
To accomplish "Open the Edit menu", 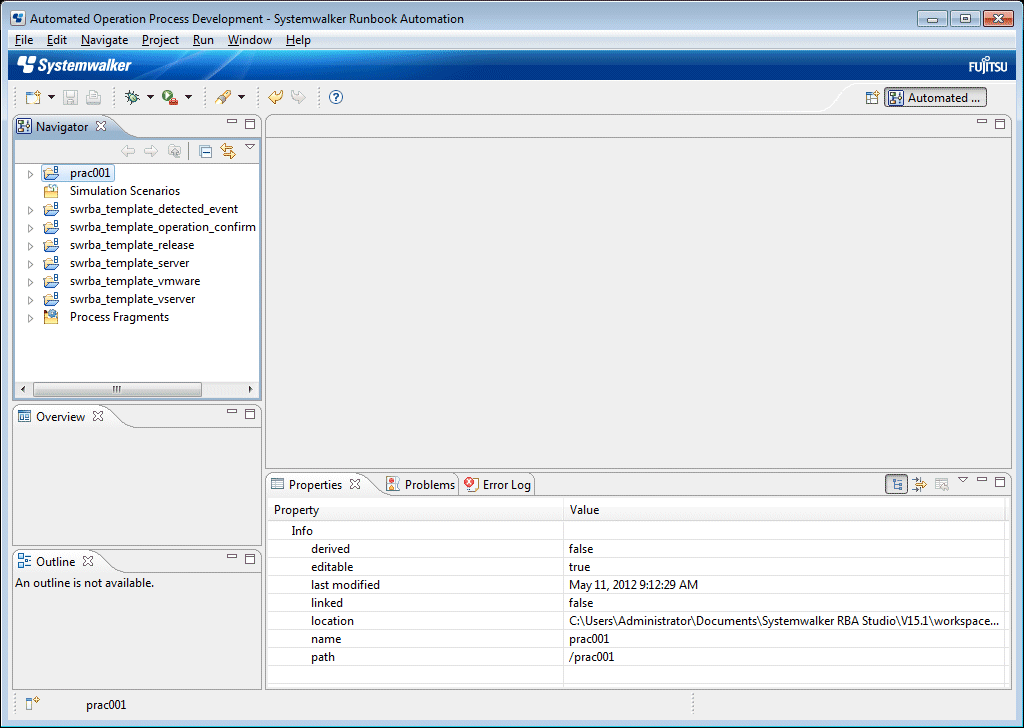I will 57,40.
